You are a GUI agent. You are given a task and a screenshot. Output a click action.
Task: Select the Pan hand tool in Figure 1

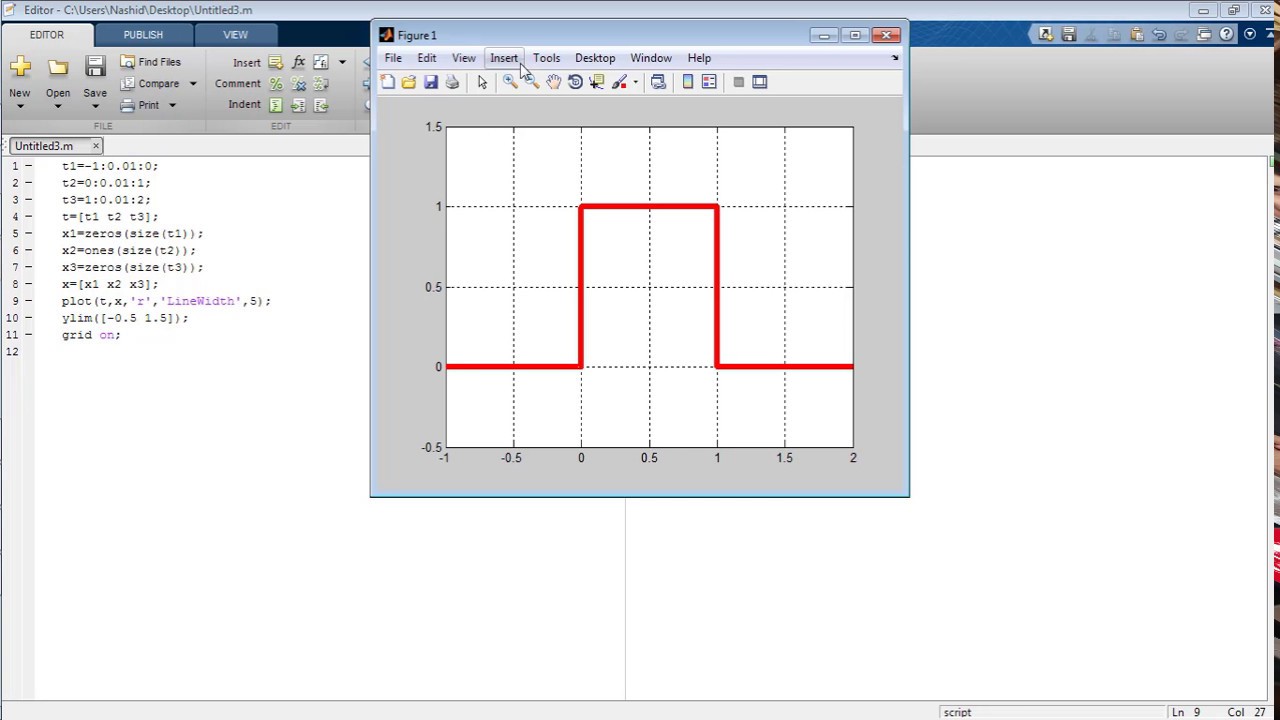coord(554,82)
